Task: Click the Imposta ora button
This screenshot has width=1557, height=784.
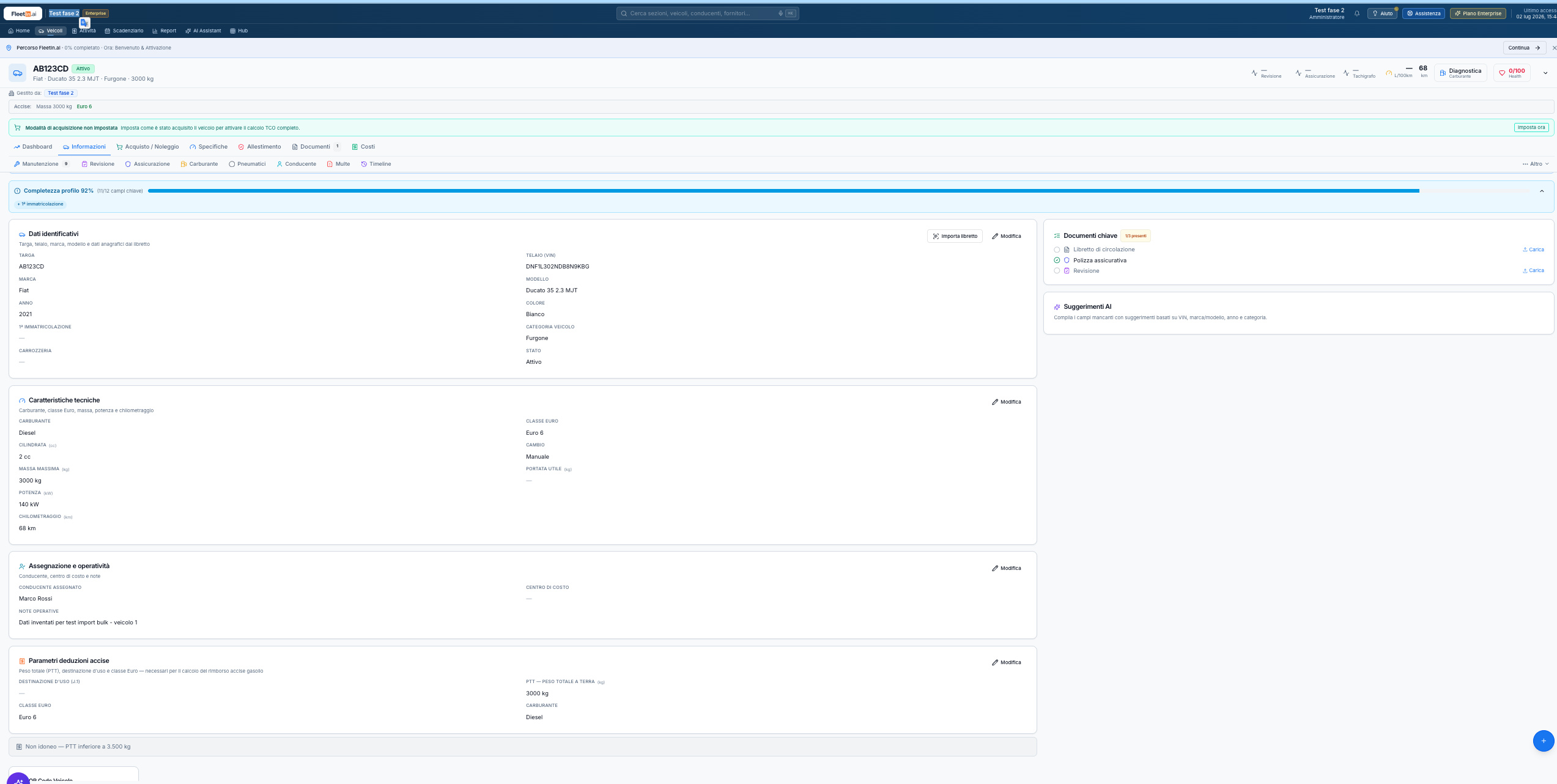Action: [1531, 128]
